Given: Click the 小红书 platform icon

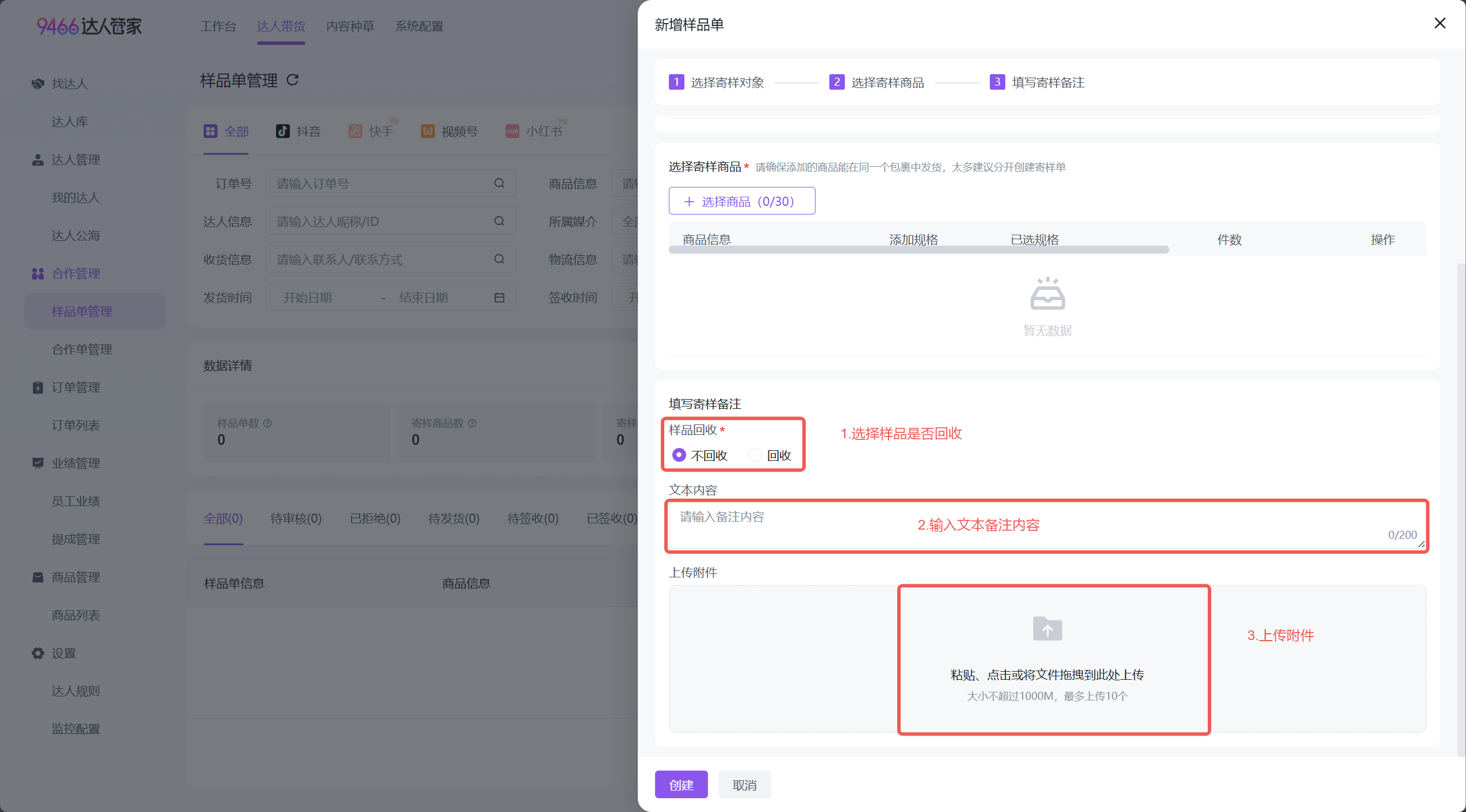Looking at the screenshot, I should point(512,131).
